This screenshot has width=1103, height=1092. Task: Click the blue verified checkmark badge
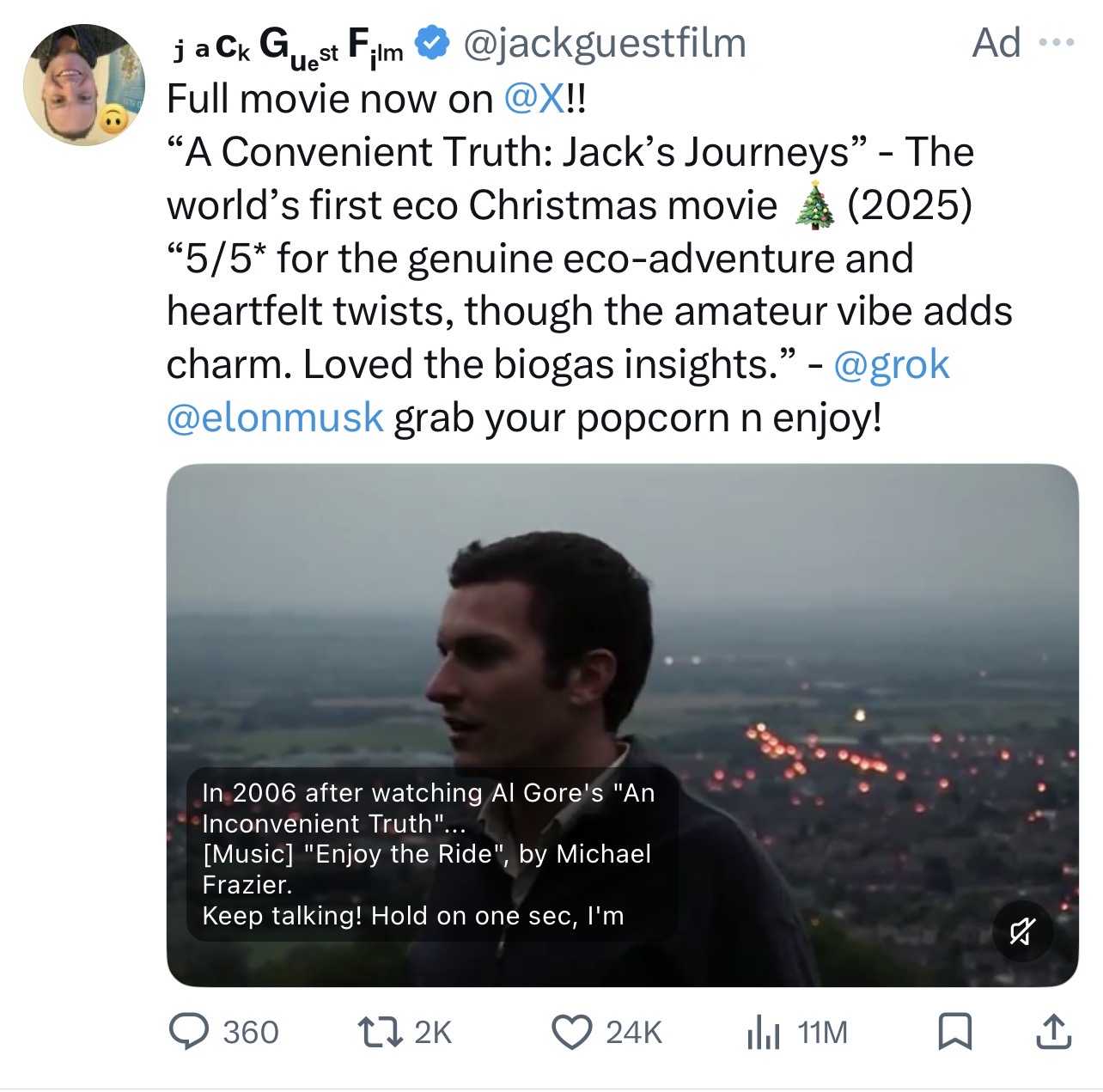click(432, 43)
